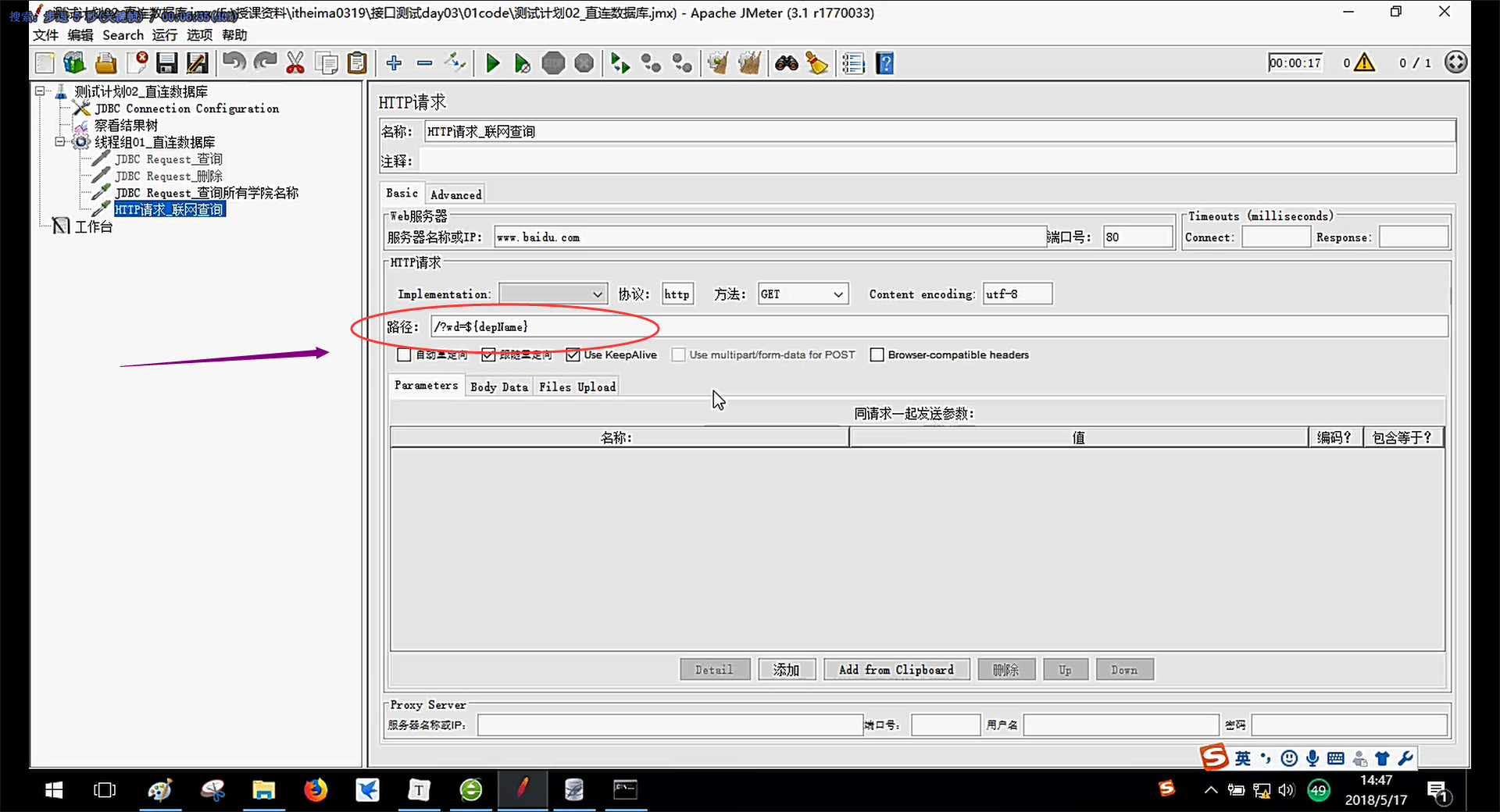Select the 工作台 workbench node
The height and width of the screenshot is (812, 1500).
pyautogui.click(x=94, y=226)
